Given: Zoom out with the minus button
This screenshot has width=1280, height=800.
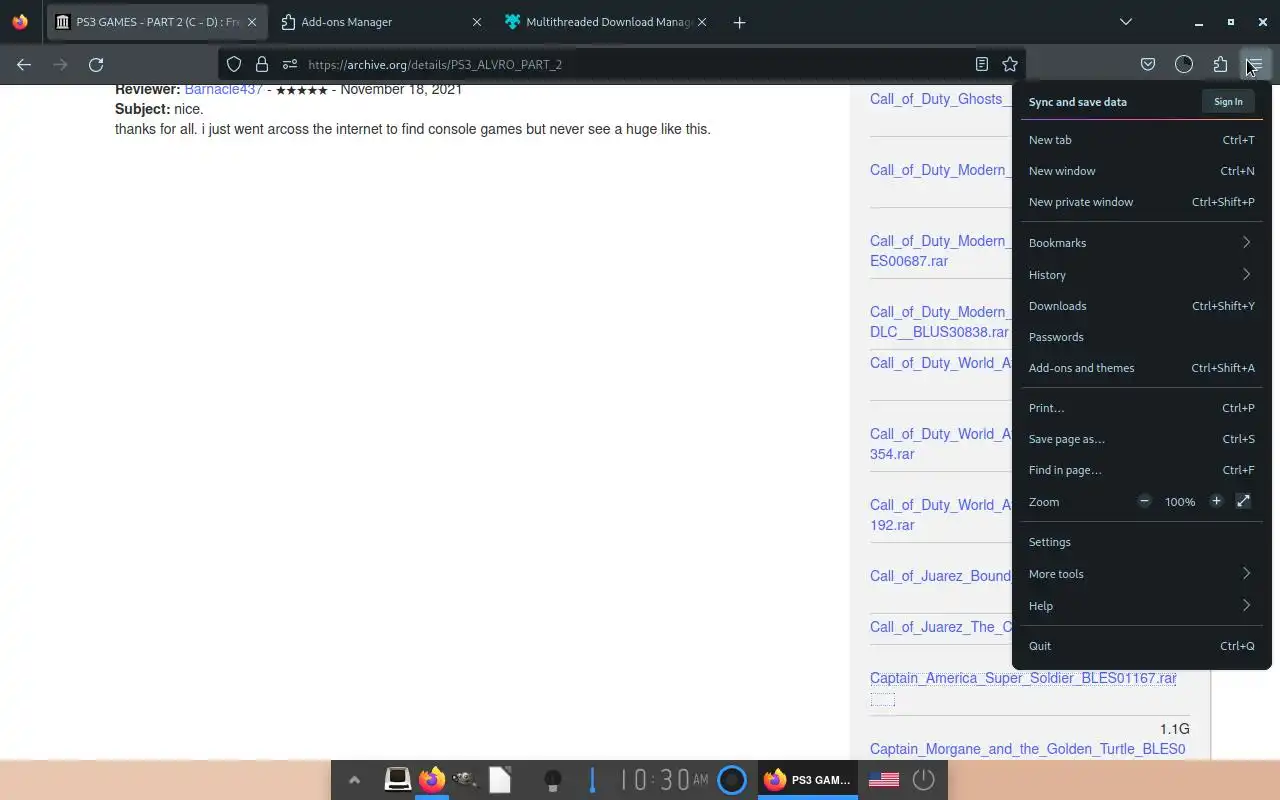Looking at the screenshot, I should pyautogui.click(x=1144, y=501).
